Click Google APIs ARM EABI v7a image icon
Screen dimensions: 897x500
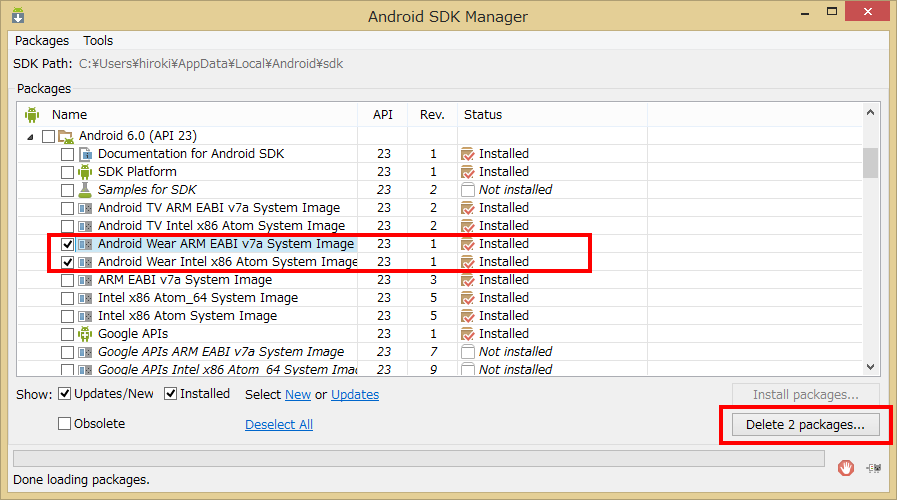click(85, 352)
